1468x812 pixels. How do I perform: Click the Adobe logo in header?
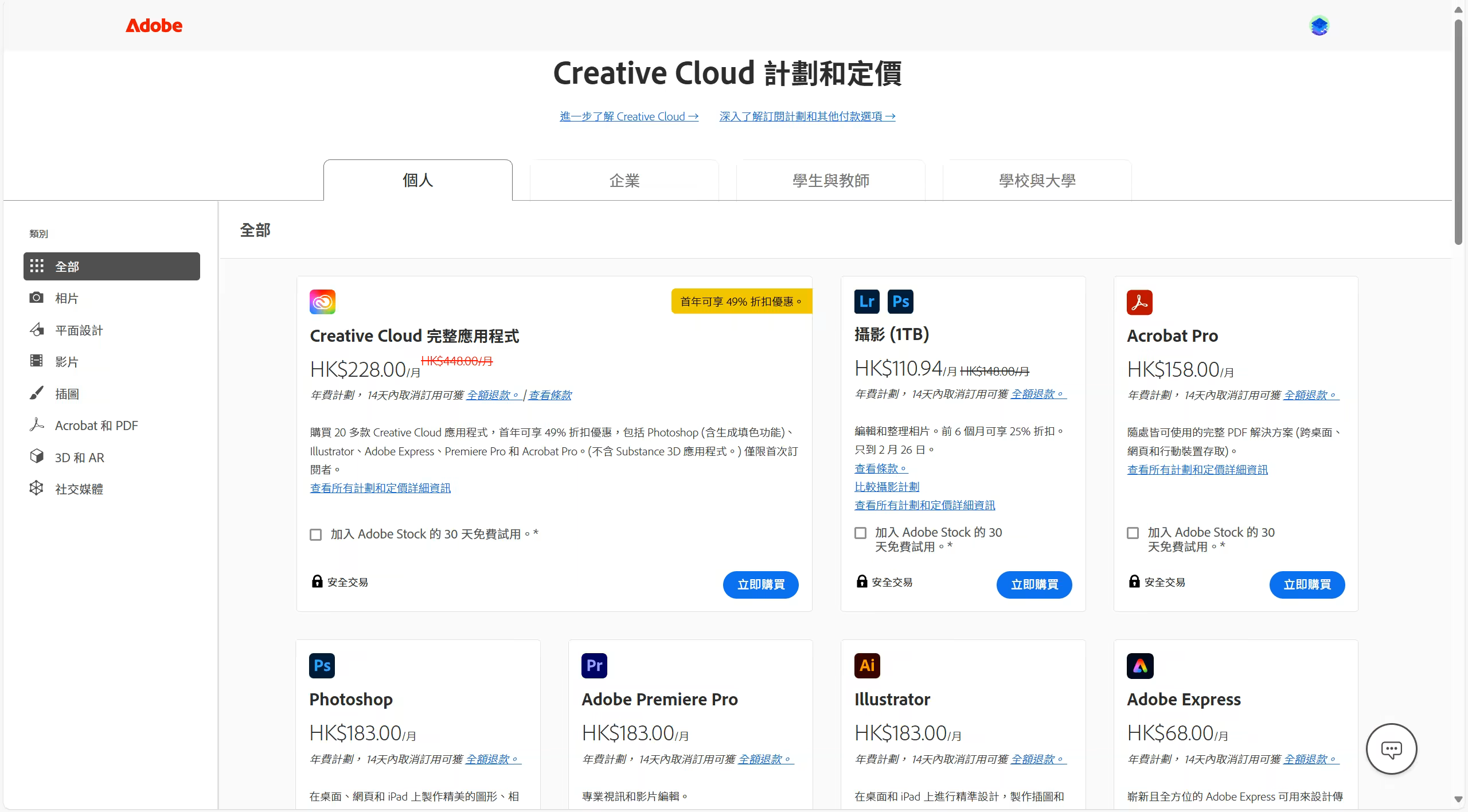coord(154,26)
